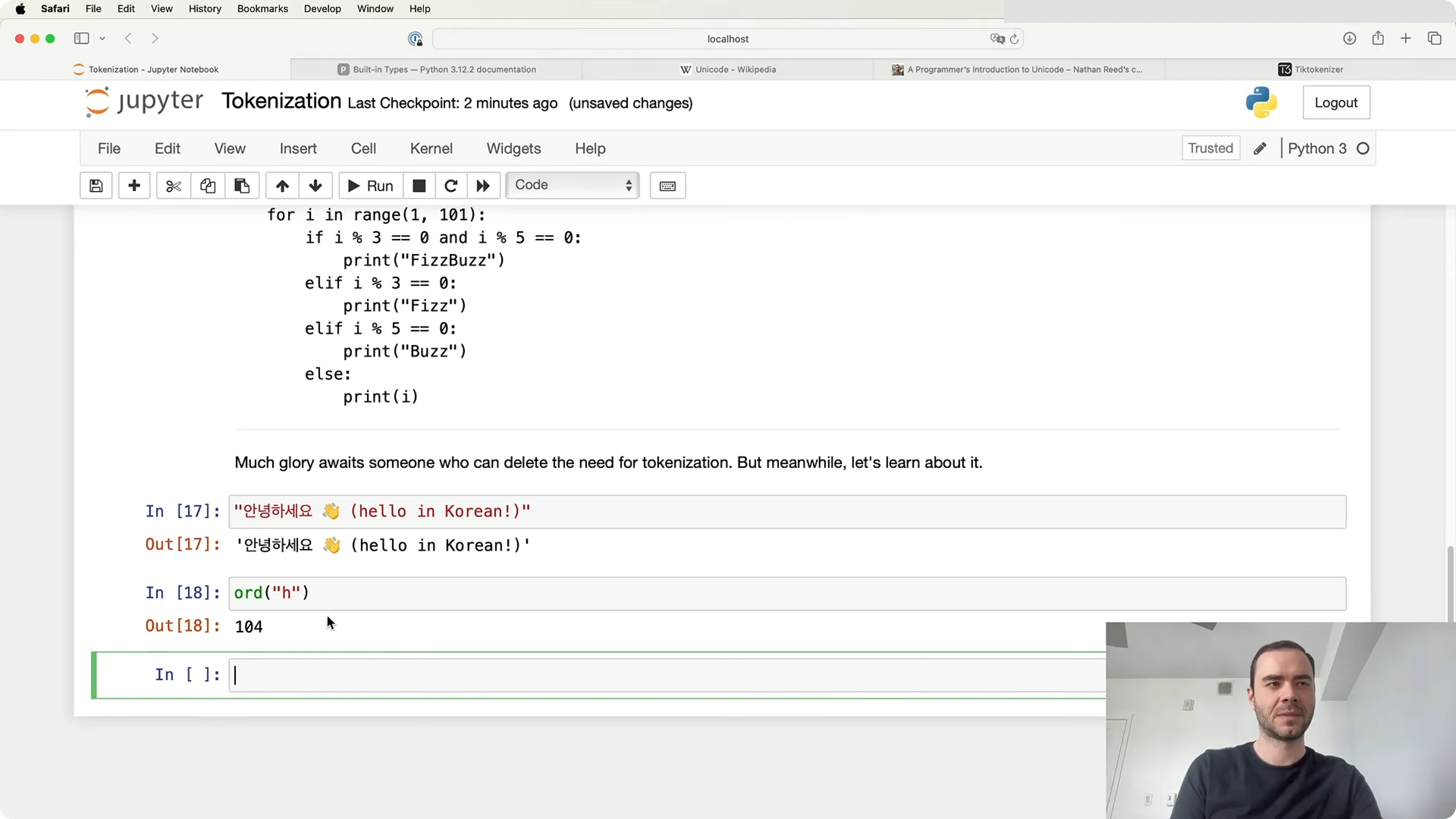Open Safari's History menu in menu bar
Image resolution: width=1456 pixels, height=819 pixels.
pyautogui.click(x=205, y=9)
